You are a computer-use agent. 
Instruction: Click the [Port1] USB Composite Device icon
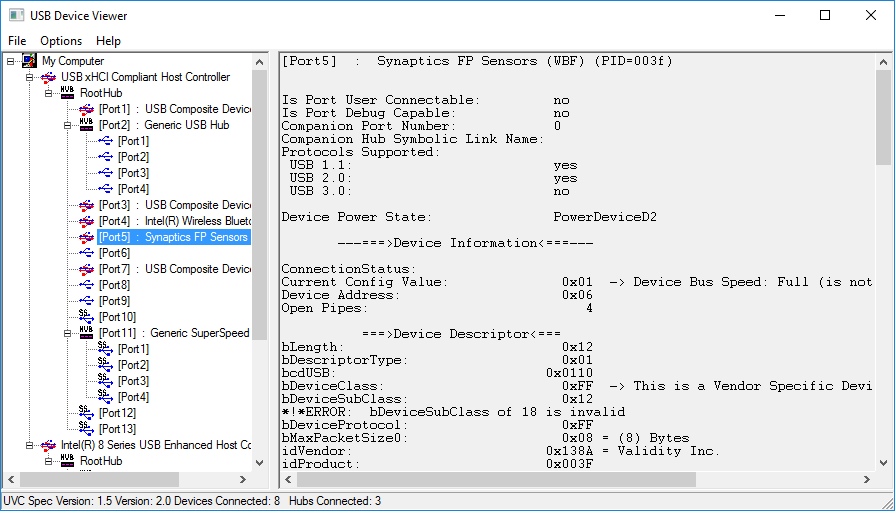(86, 109)
